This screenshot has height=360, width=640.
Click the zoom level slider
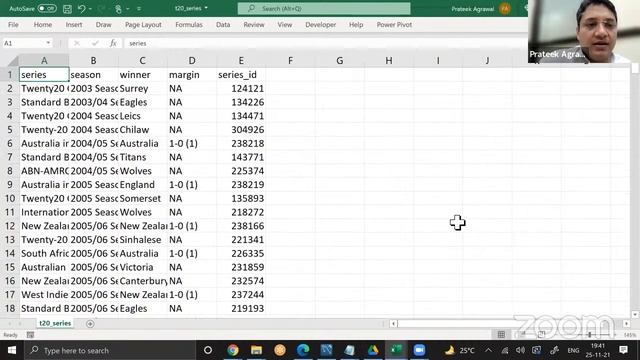[x=590, y=335]
